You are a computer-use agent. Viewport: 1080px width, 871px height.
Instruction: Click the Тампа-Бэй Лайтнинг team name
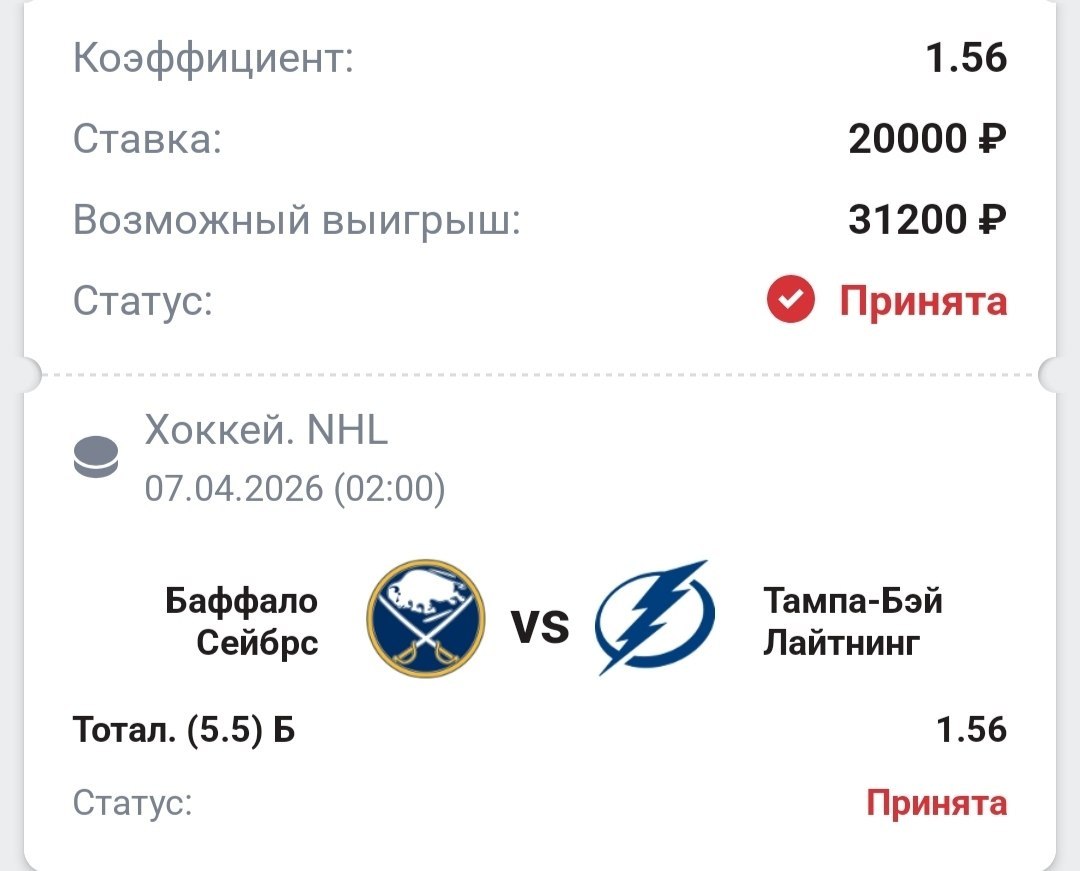853,621
